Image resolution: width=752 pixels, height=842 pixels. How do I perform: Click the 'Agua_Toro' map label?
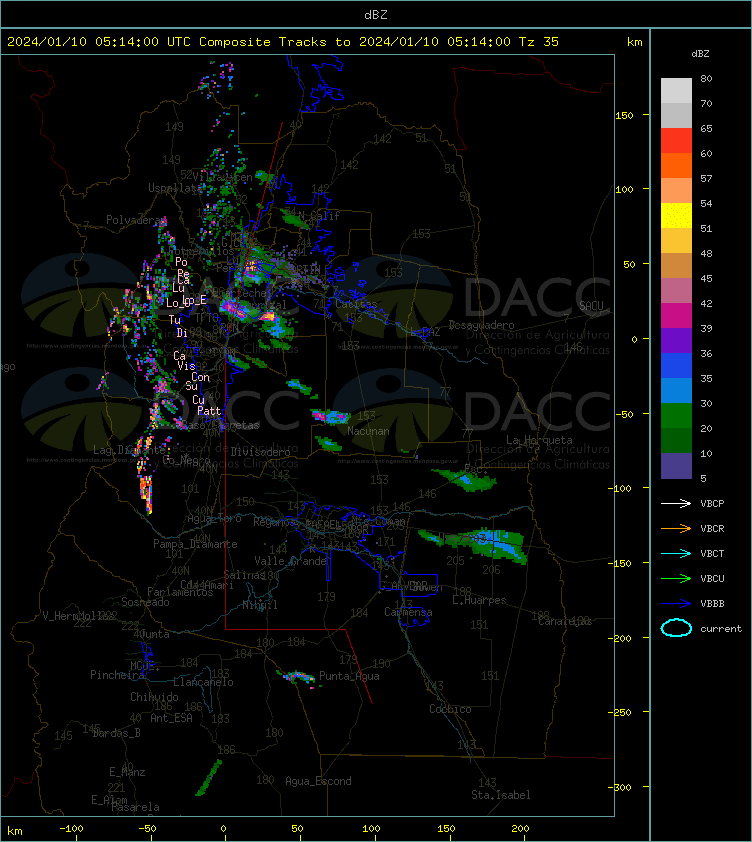214,518
